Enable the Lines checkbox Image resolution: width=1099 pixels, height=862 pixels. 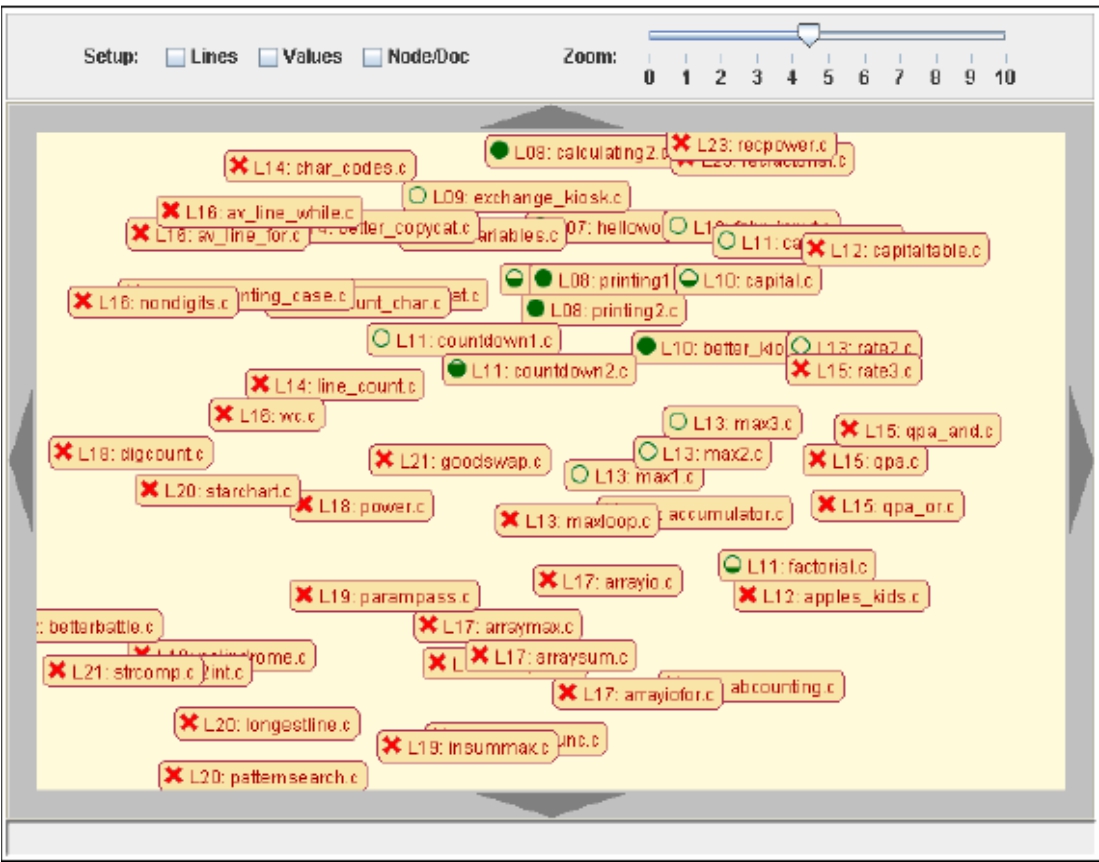(x=175, y=57)
